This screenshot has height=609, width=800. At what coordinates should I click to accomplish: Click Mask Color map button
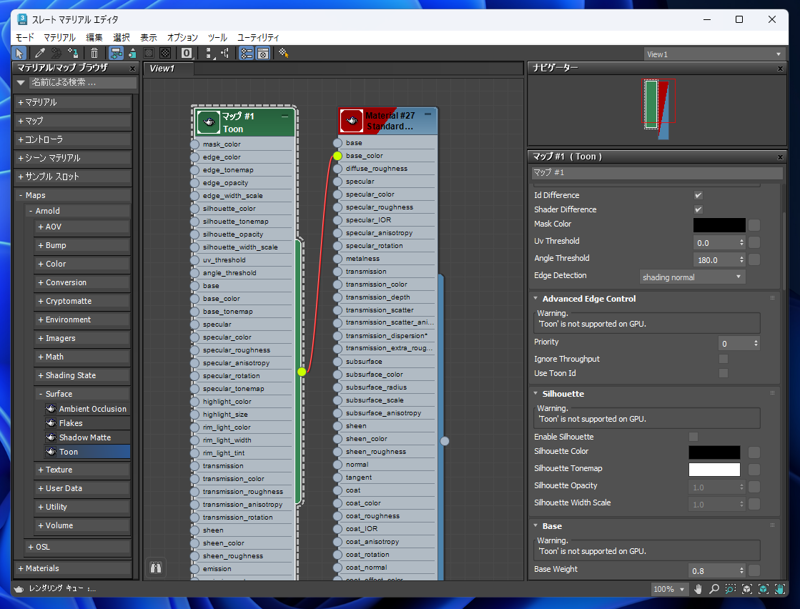(x=754, y=225)
